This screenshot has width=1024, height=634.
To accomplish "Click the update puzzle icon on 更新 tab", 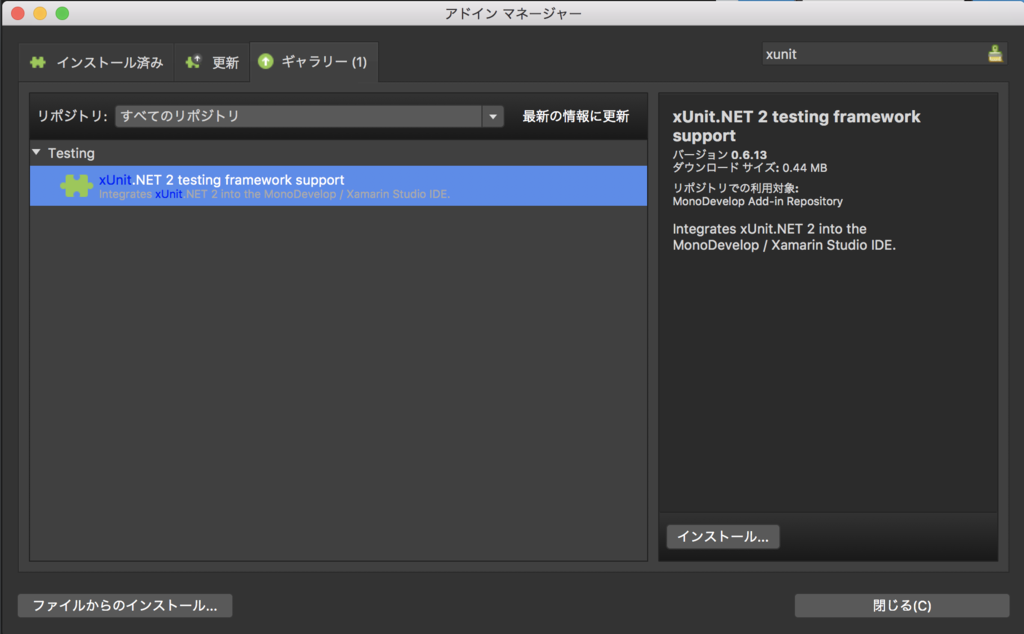I will pos(193,62).
